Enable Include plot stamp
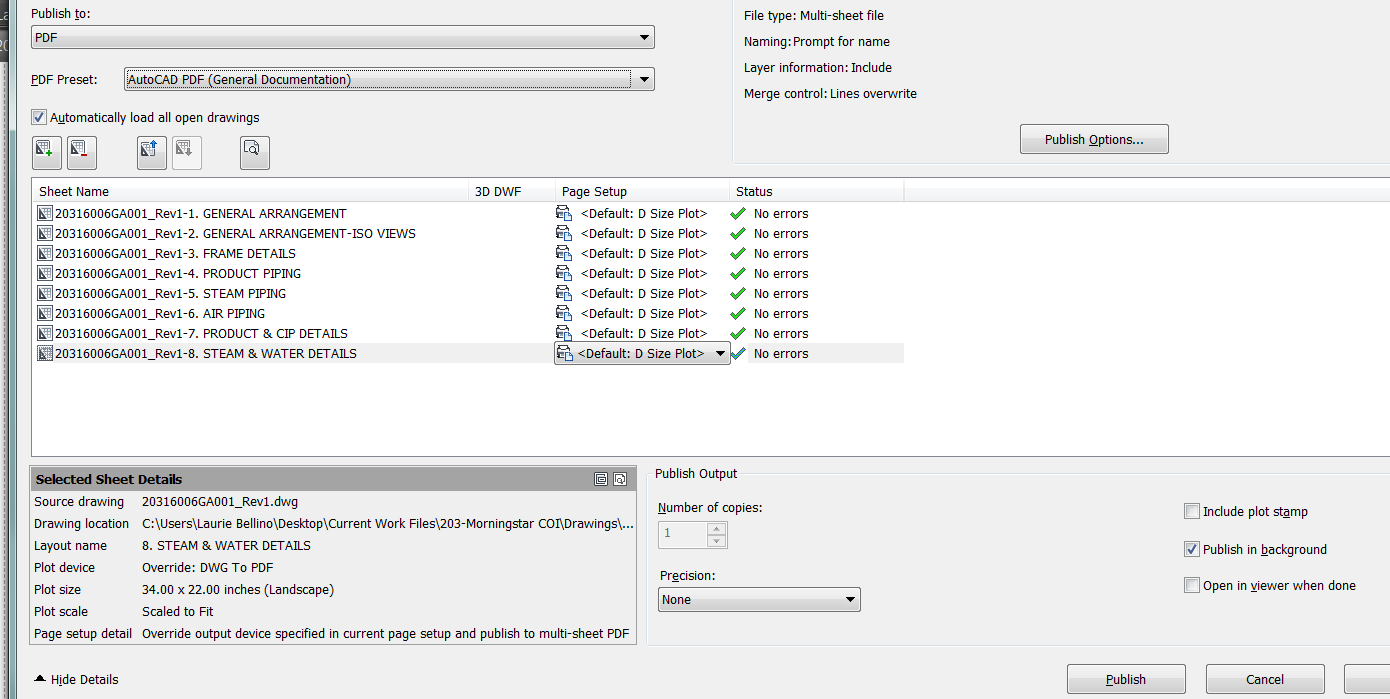Viewport: 1390px width, 699px height. tap(1192, 511)
